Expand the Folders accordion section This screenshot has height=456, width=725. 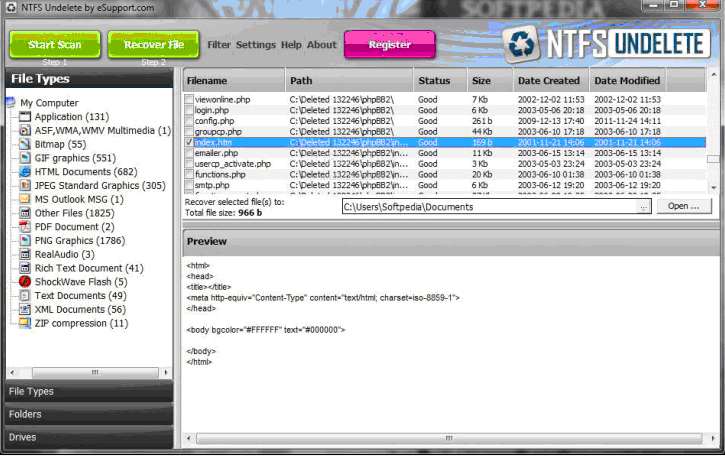(90, 414)
